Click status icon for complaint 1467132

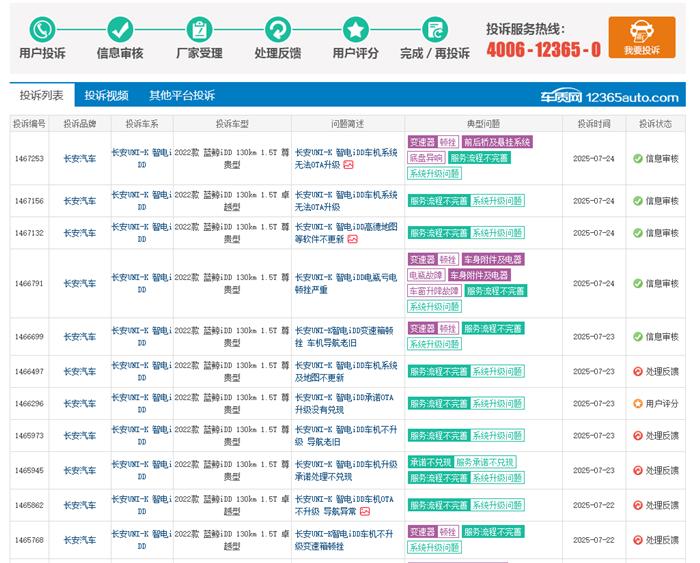[638, 233]
